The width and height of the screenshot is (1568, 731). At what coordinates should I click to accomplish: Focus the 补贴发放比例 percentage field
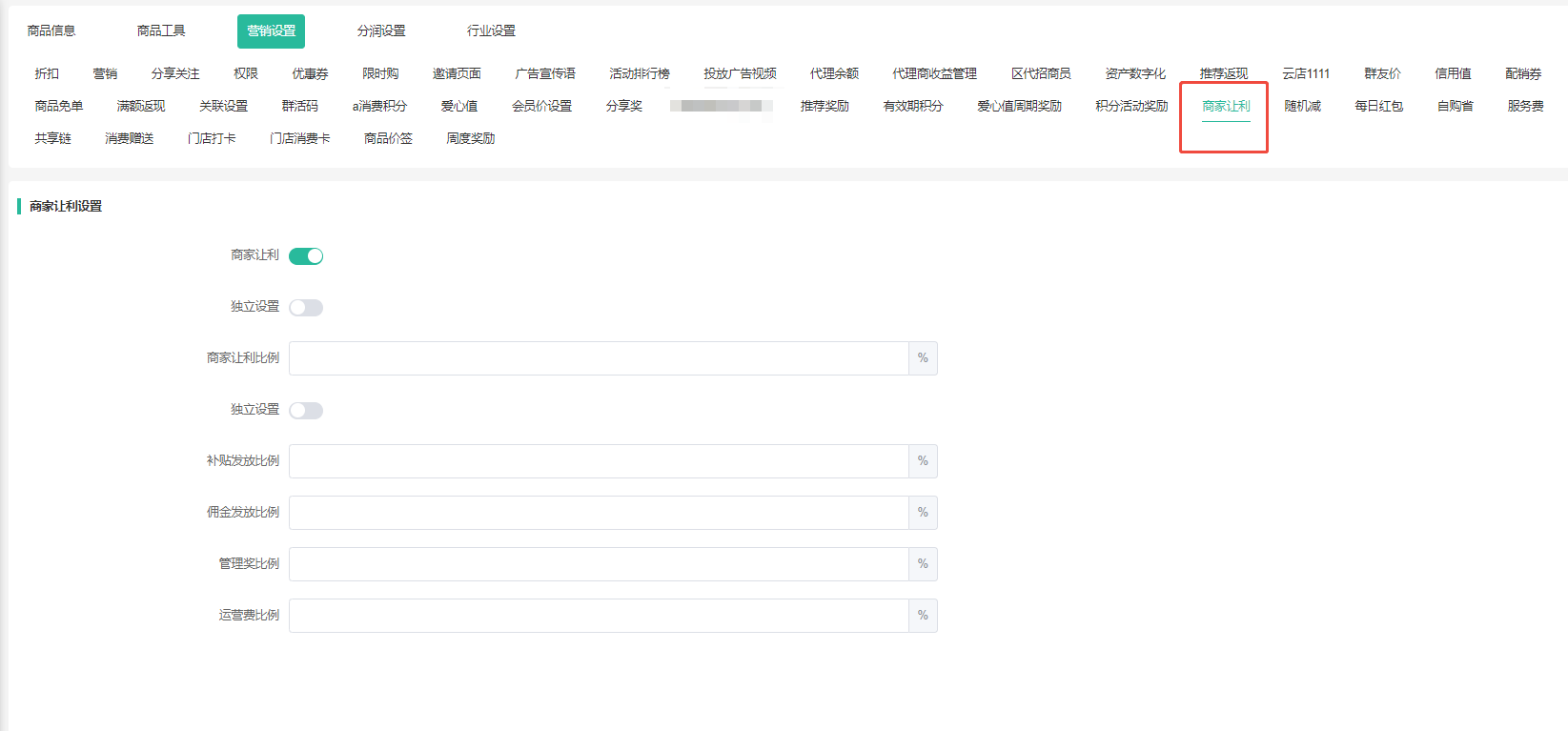[x=599, y=461]
